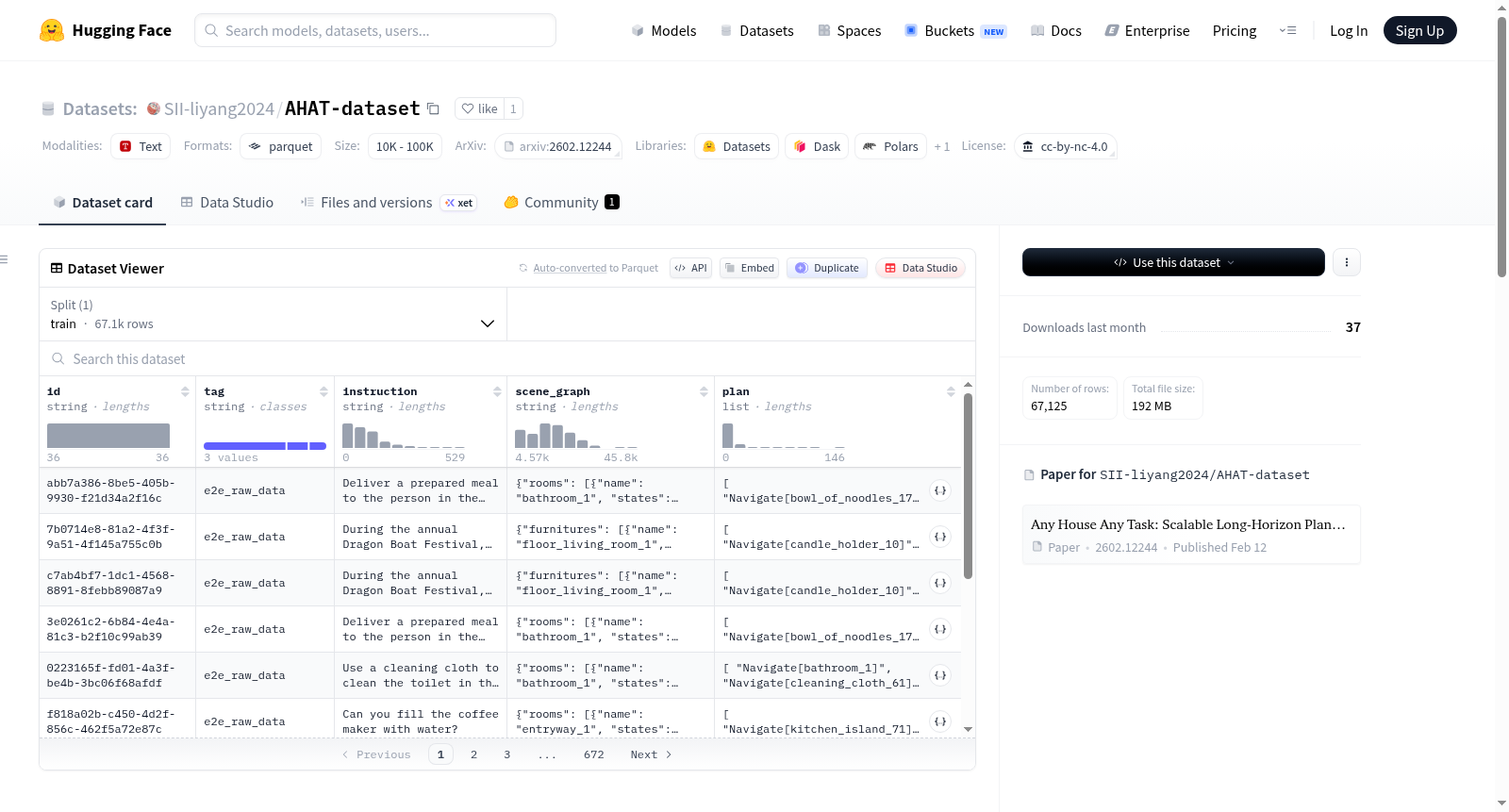Click the Hugging Face logo icon
Viewport: 1509px width, 812px height.
click(52, 30)
